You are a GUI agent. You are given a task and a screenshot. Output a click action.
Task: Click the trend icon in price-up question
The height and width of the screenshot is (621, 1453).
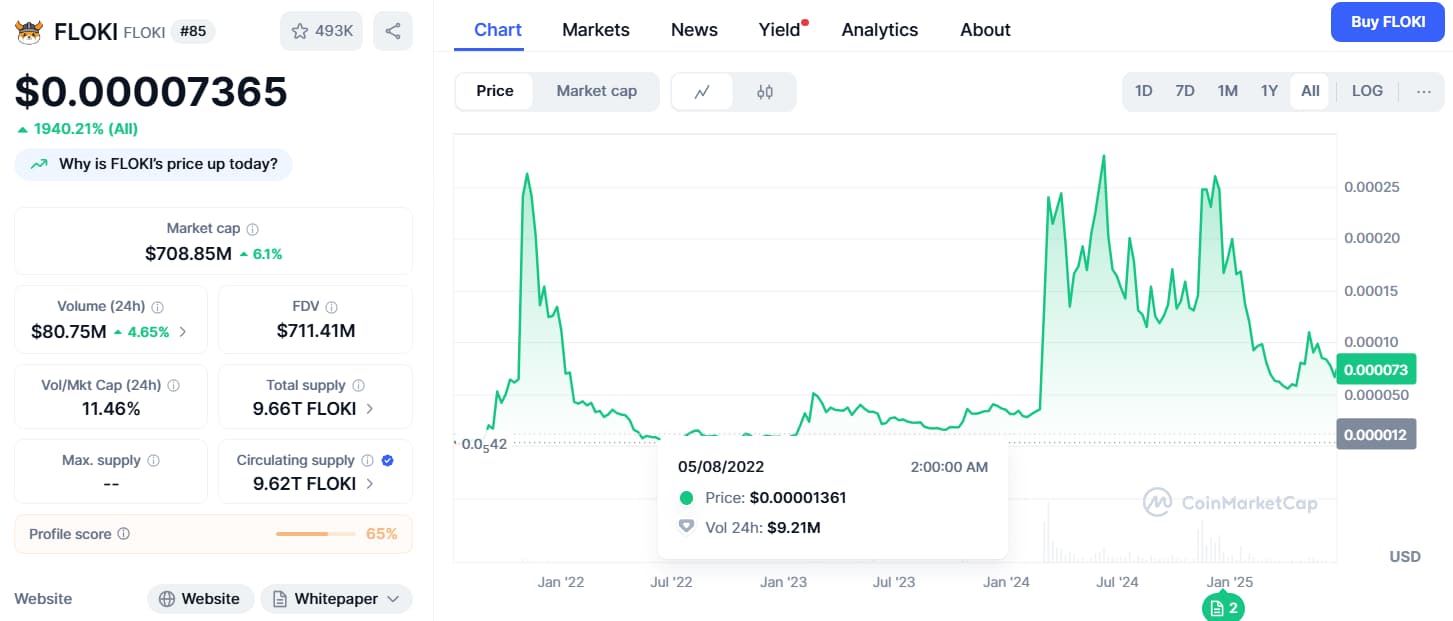tap(39, 164)
